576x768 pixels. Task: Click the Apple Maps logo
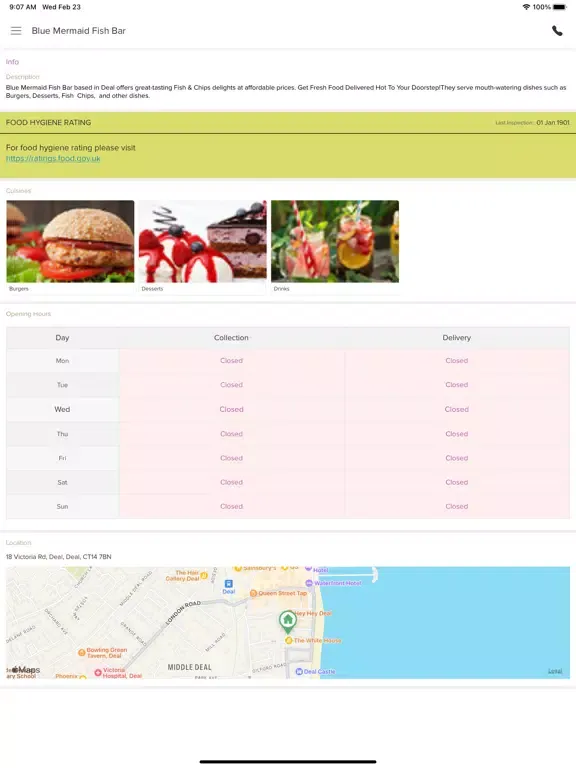coord(26,670)
